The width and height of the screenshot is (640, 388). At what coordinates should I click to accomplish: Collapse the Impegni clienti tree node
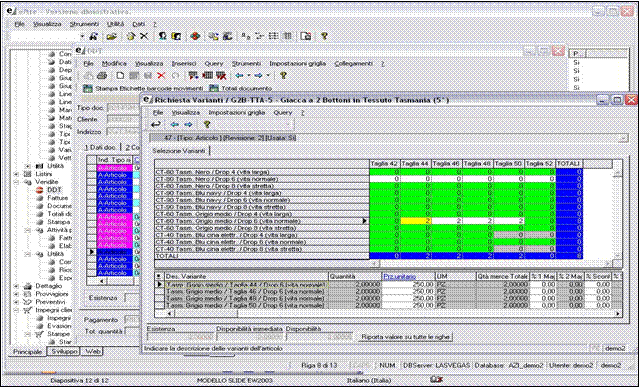[x=17, y=310]
